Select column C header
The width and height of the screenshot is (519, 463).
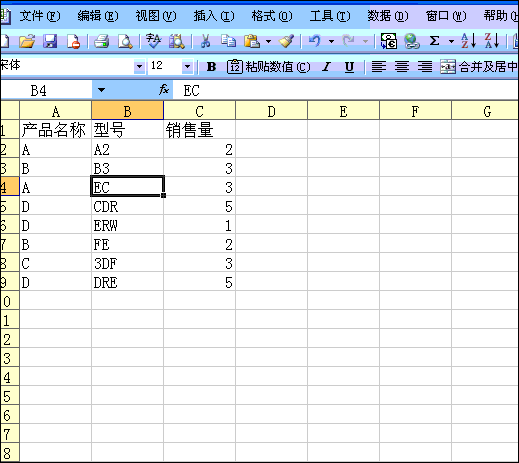pyautogui.click(x=199, y=111)
